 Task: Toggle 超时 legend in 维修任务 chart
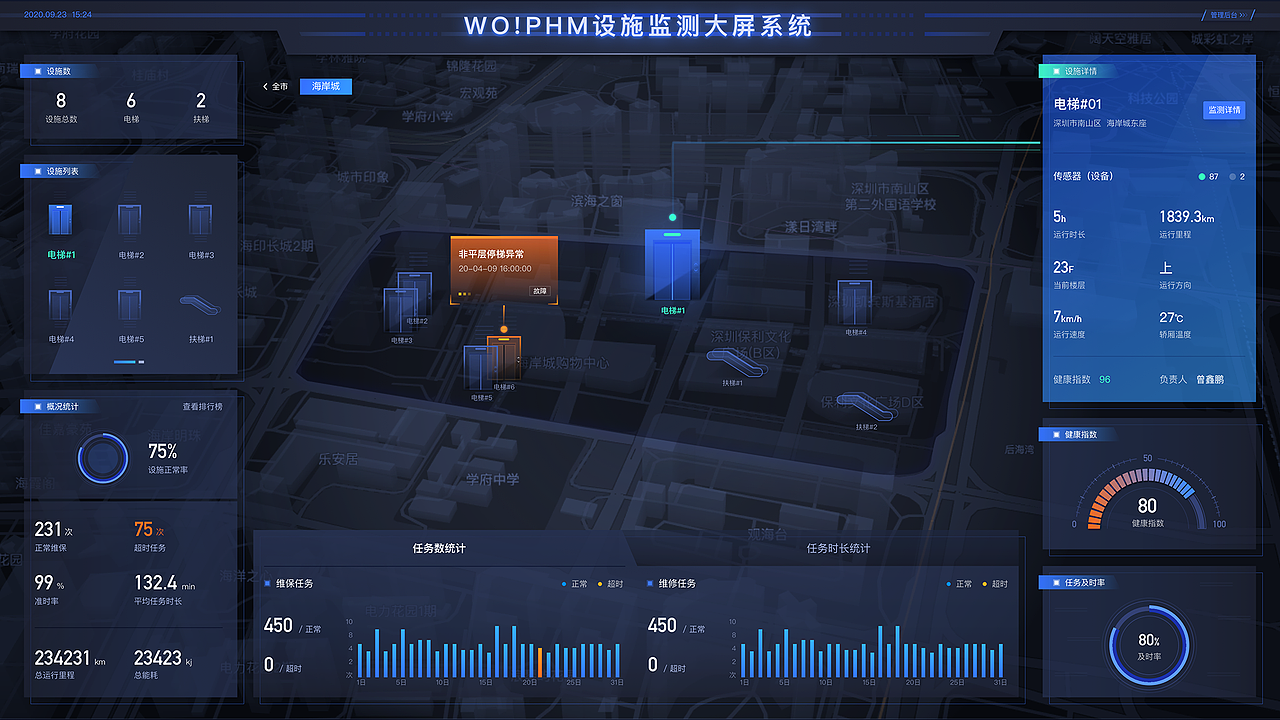point(995,584)
